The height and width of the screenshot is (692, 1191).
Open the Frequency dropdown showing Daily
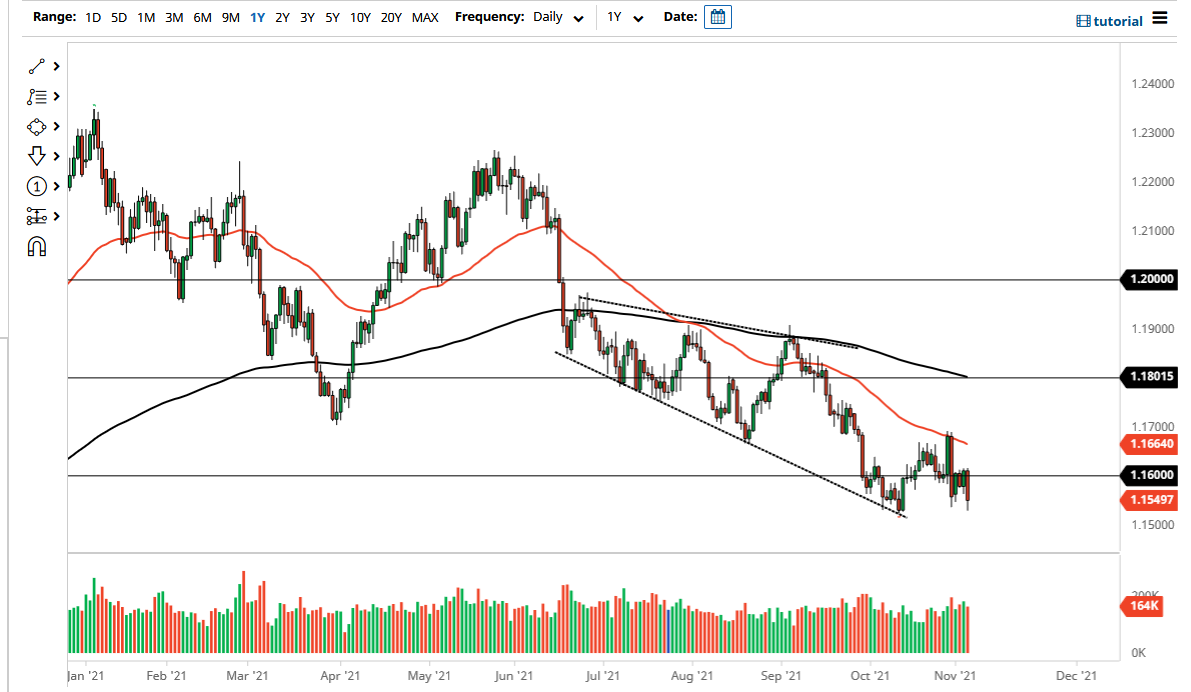(x=556, y=17)
